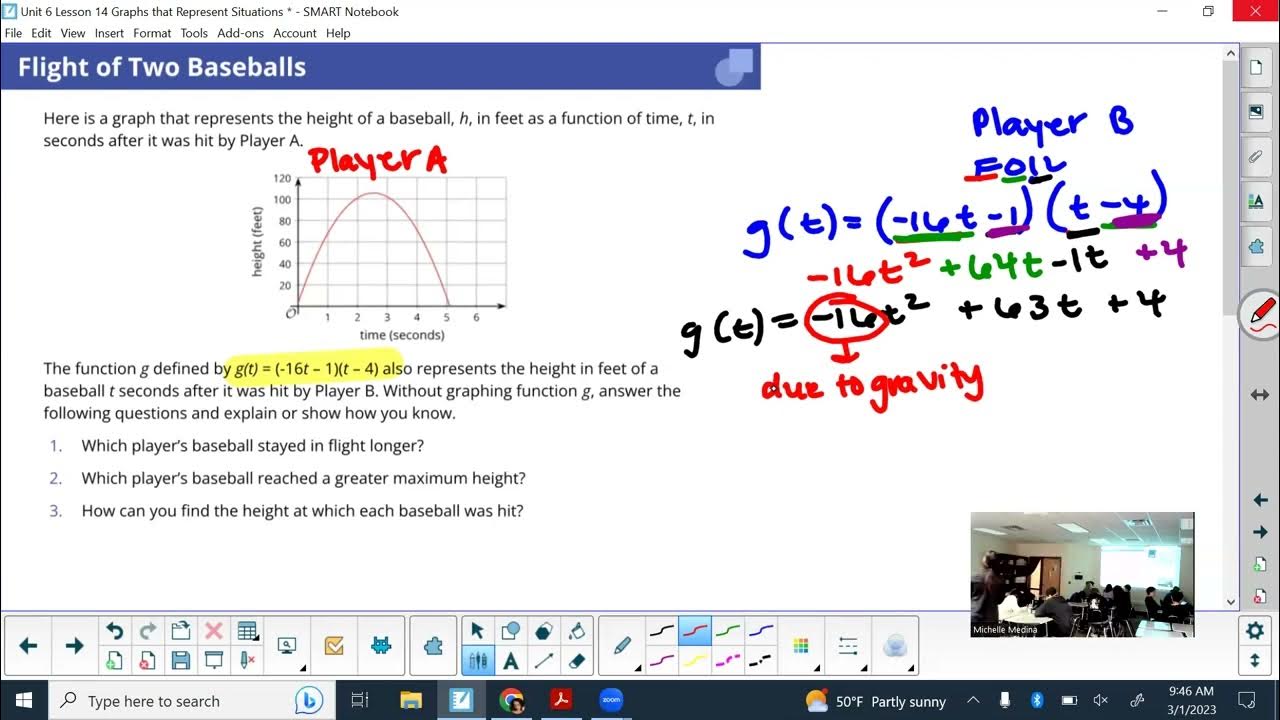The image size is (1280, 720).
Task: Toggle the Pens tool
Action: [x=477, y=660]
